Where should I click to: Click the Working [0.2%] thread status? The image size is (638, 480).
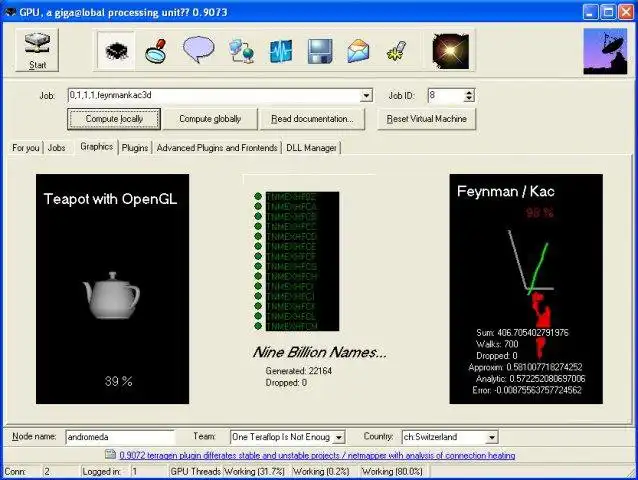click(x=321, y=472)
